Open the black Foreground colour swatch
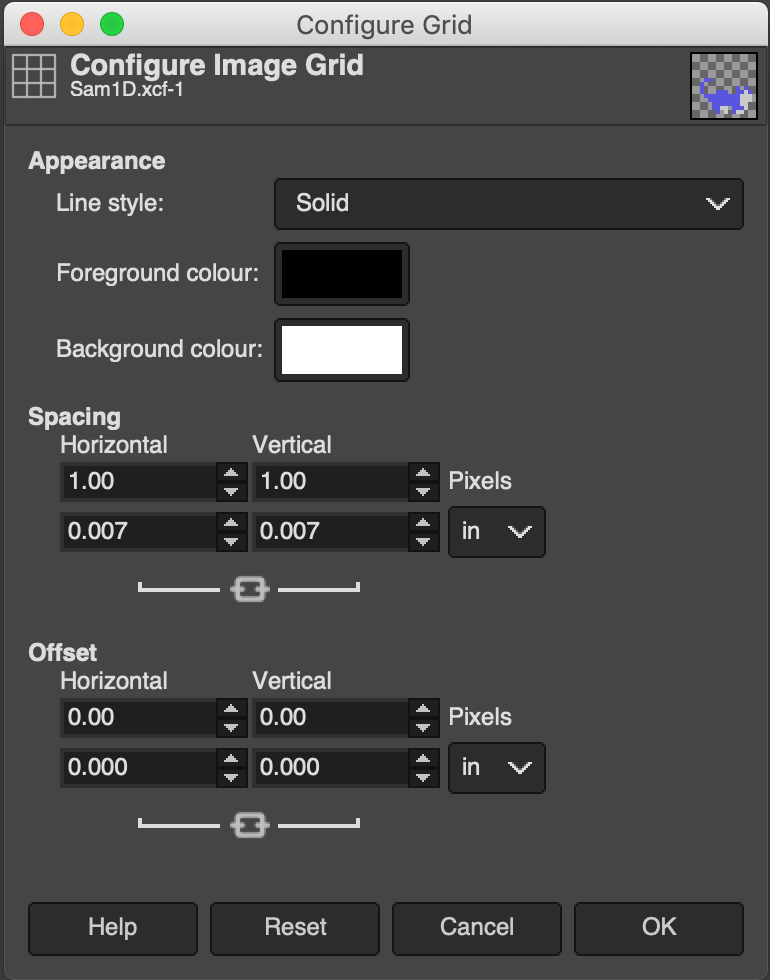The height and width of the screenshot is (980, 770). click(x=342, y=274)
